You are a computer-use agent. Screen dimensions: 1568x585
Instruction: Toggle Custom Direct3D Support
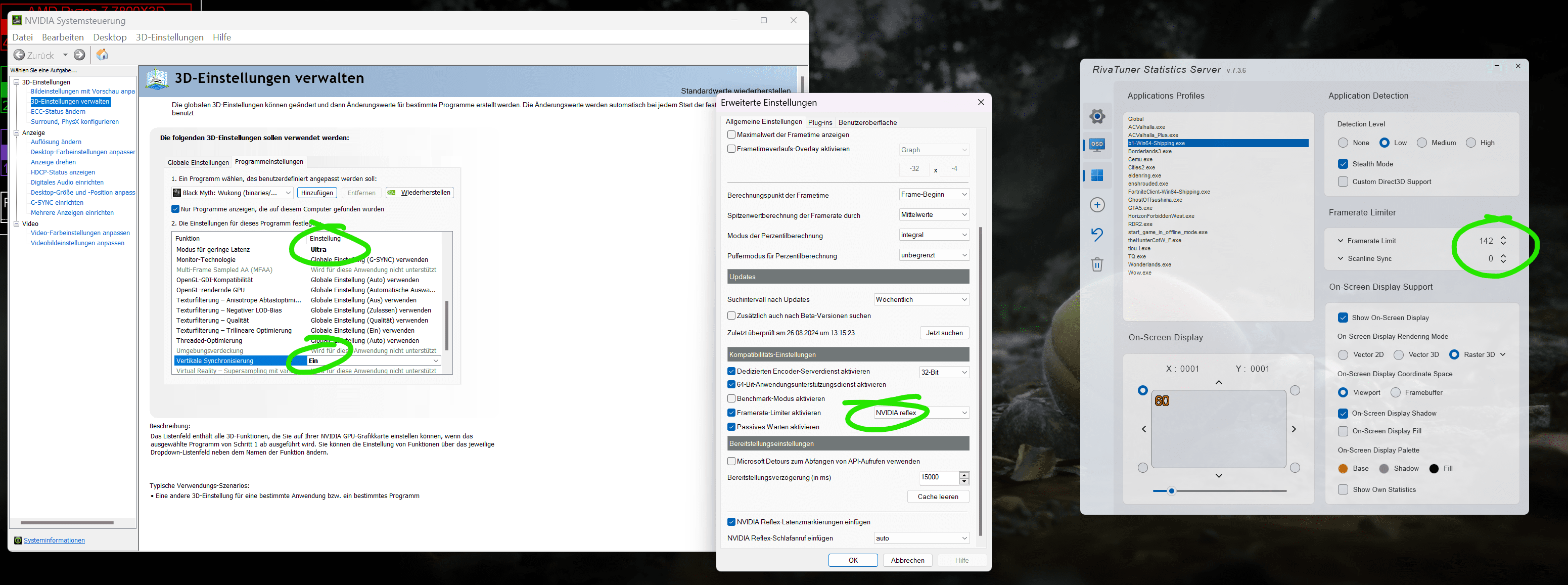point(1343,182)
